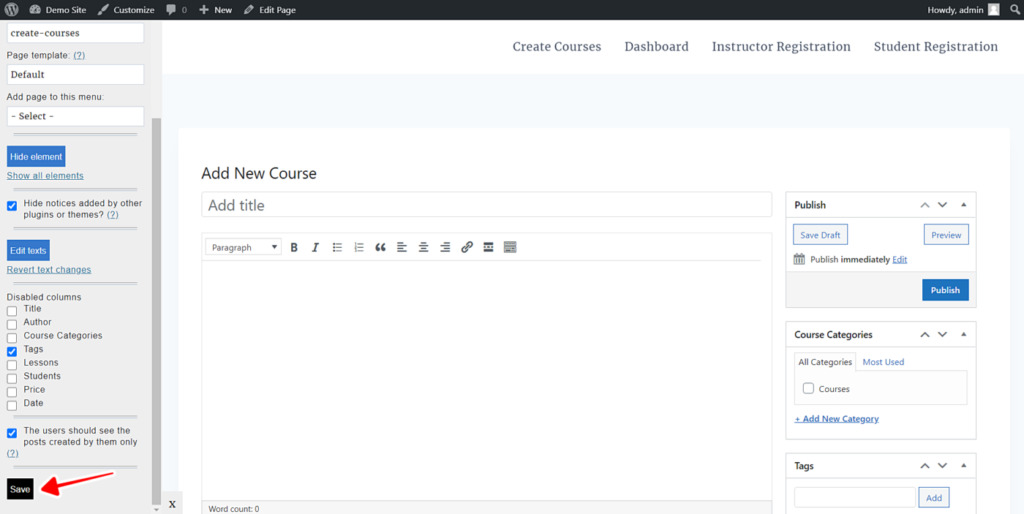Toggle bold formatting in editor toolbar
The height and width of the screenshot is (514, 1024).
[294, 248]
